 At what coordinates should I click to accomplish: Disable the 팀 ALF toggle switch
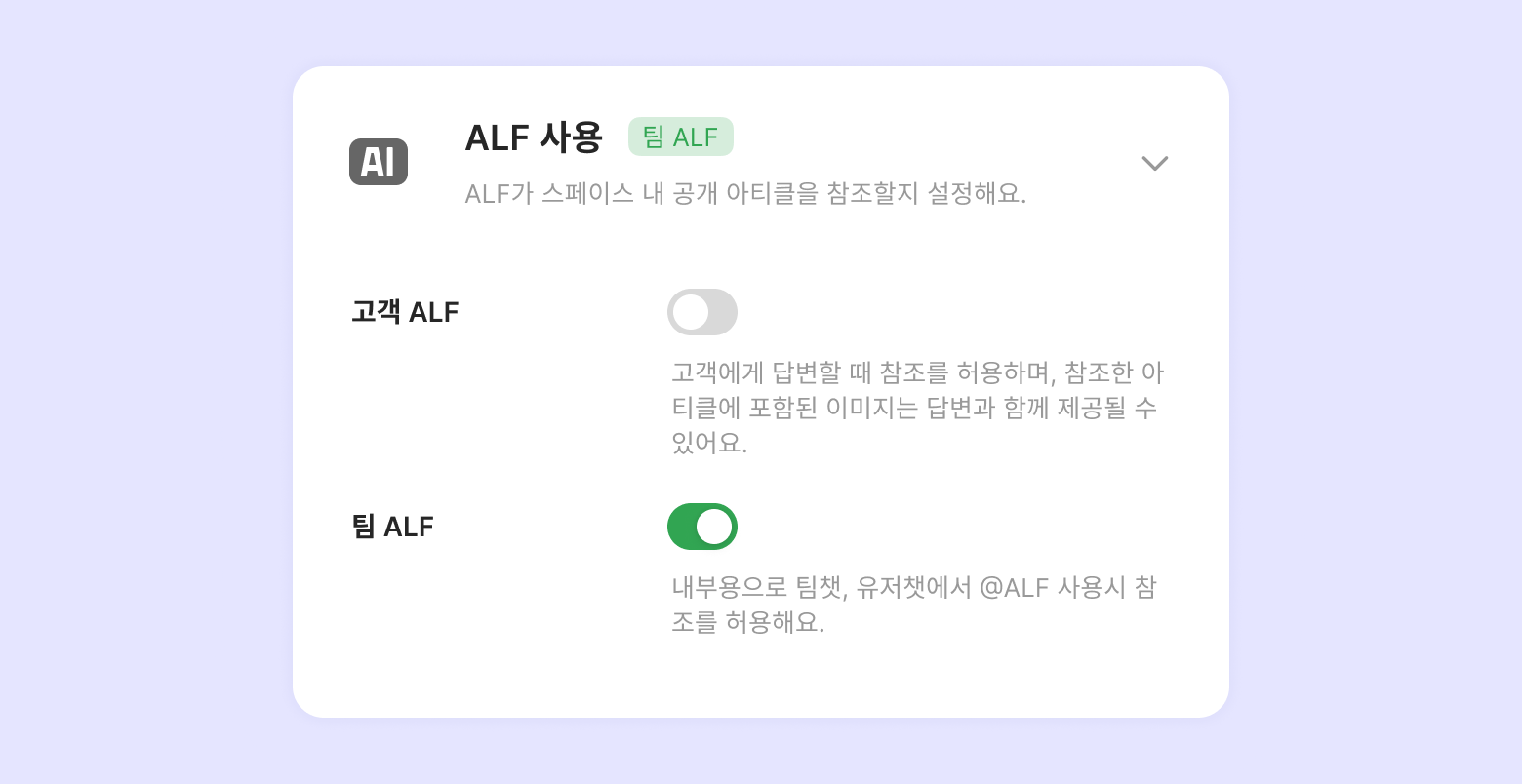(701, 527)
